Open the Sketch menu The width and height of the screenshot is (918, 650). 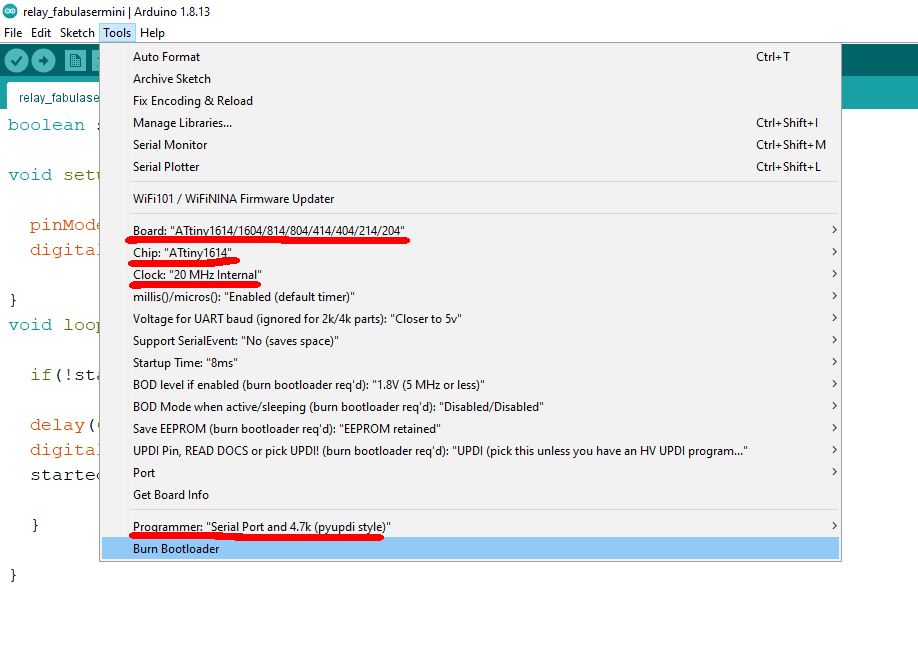coord(77,33)
